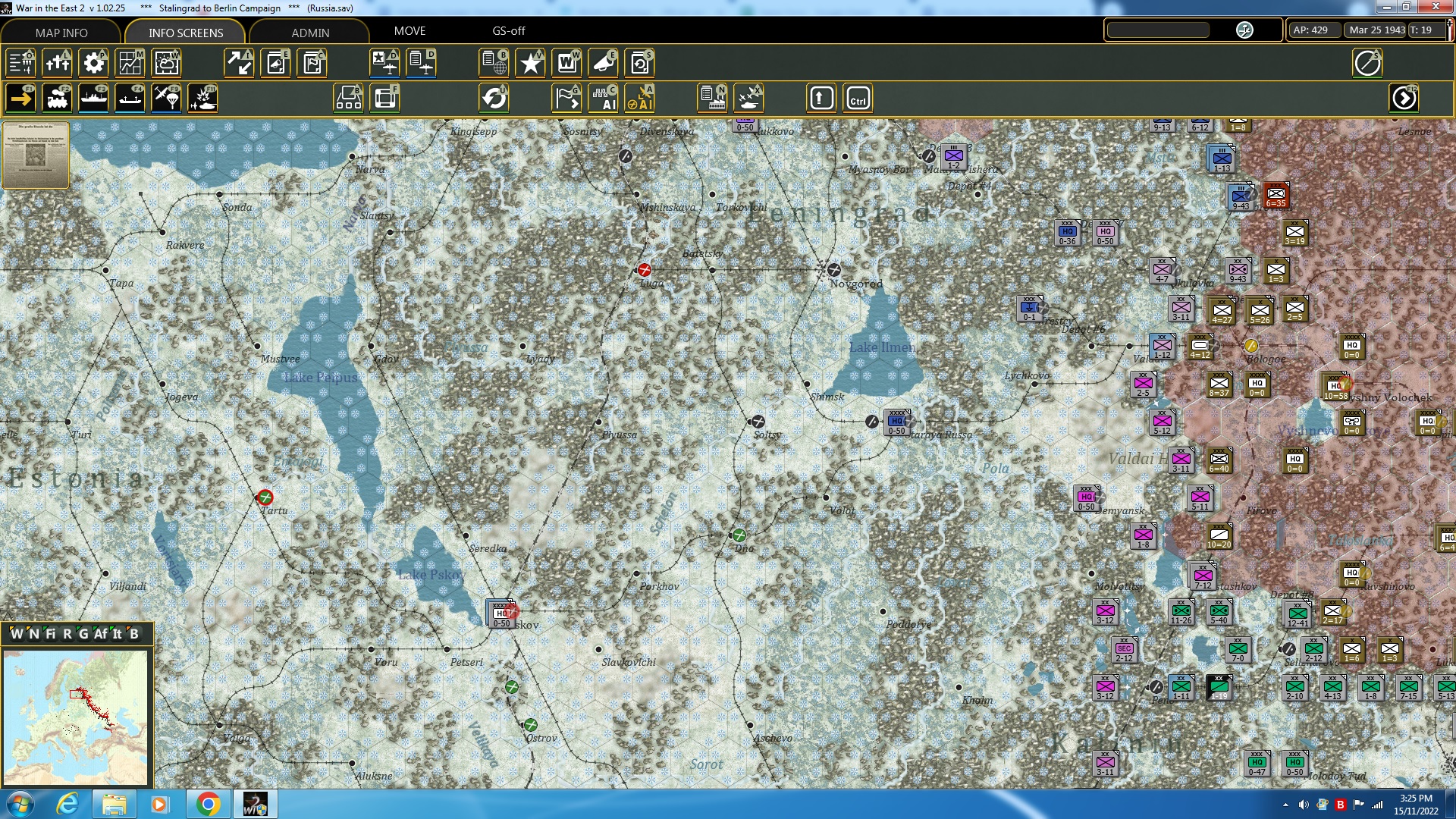Select Air Transfer mode (F9 aircraft icon)
This screenshot has height=819, width=1456.
pyautogui.click(x=166, y=98)
